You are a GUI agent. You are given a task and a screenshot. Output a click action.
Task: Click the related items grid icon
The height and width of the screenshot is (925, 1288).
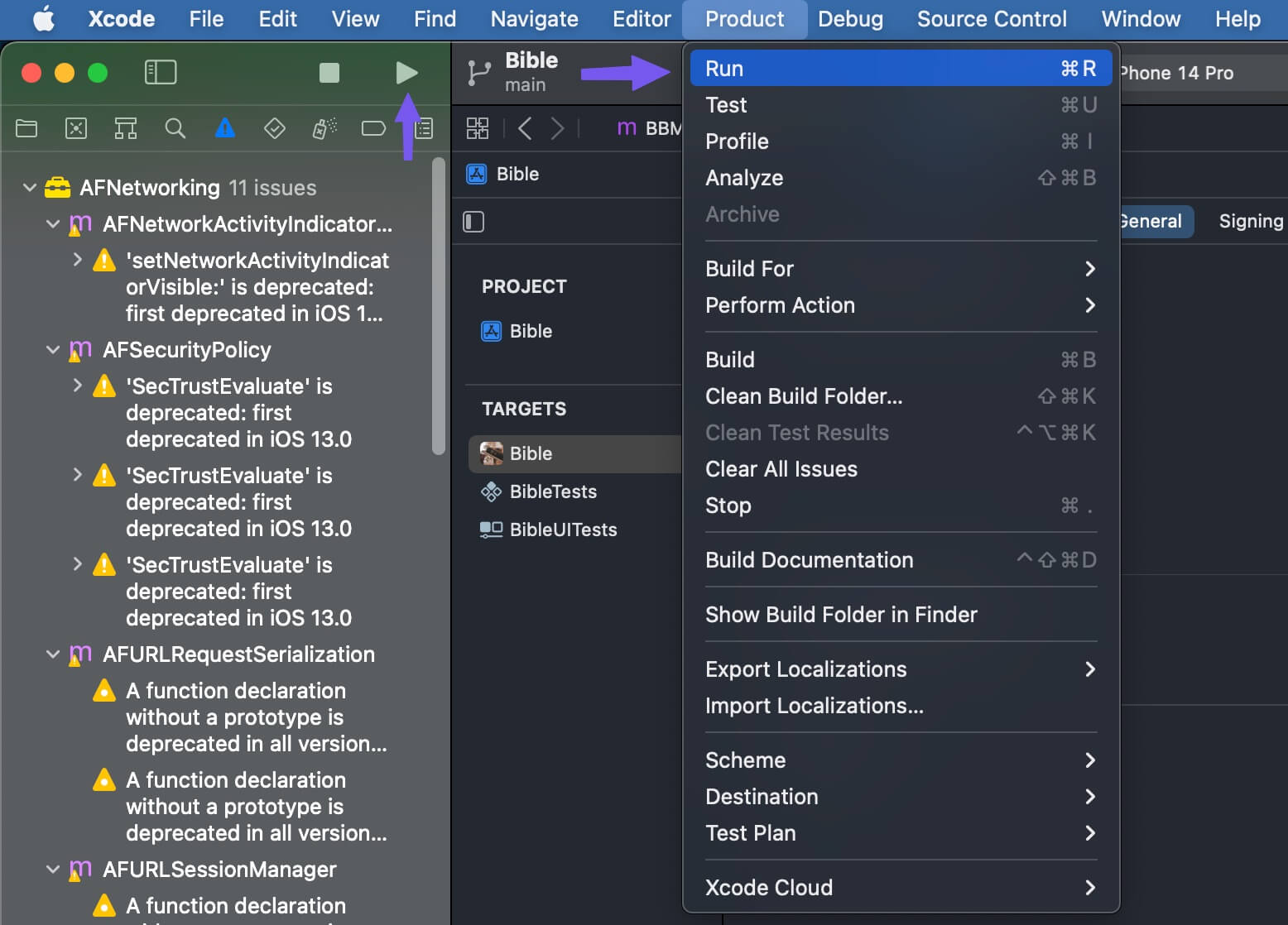click(x=478, y=128)
